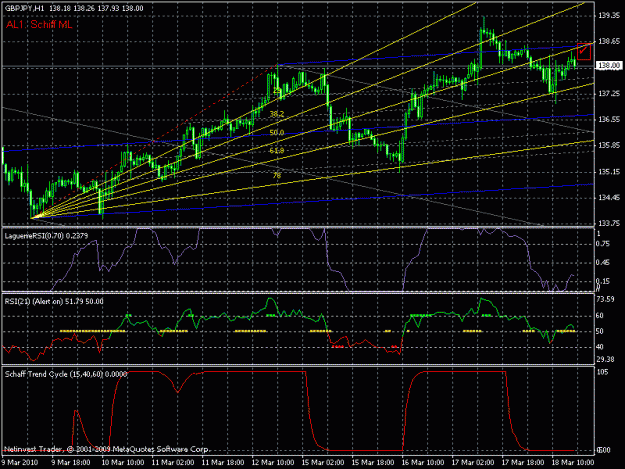Click the "18 Mar 10:00" time label
The height and width of the screenshot is (469, 625).
(573, 463)
